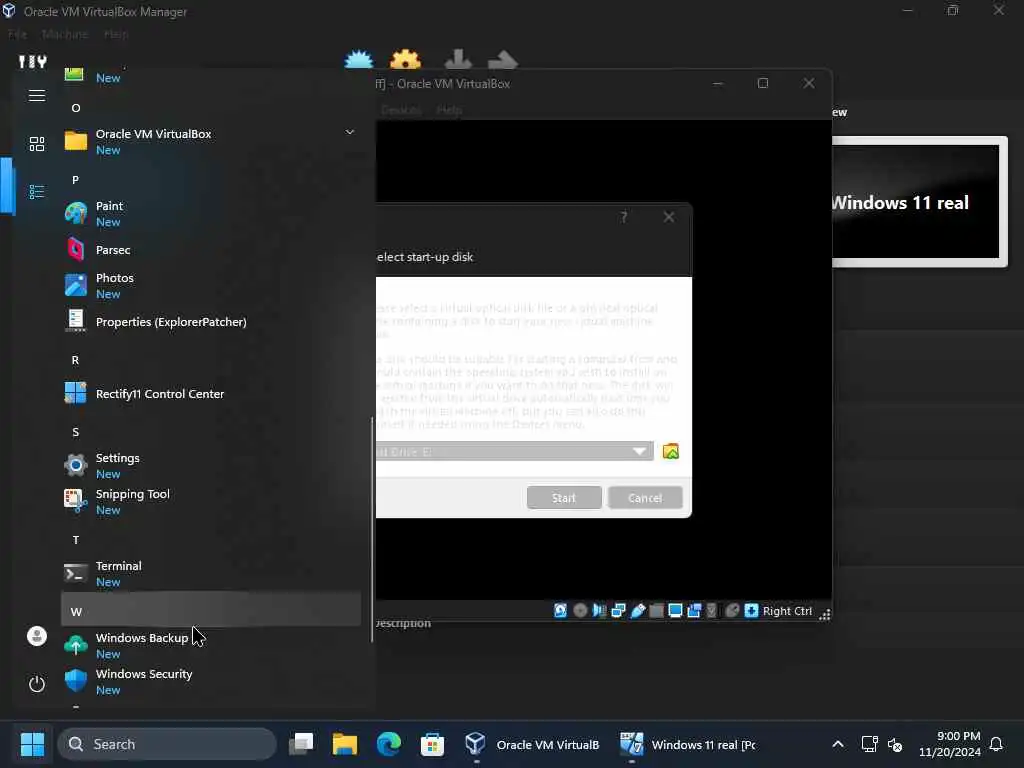Image resolution: width=1024 pixels, height=768 pixels.
Task: Click mouse integration status icon
Action: 732,611
